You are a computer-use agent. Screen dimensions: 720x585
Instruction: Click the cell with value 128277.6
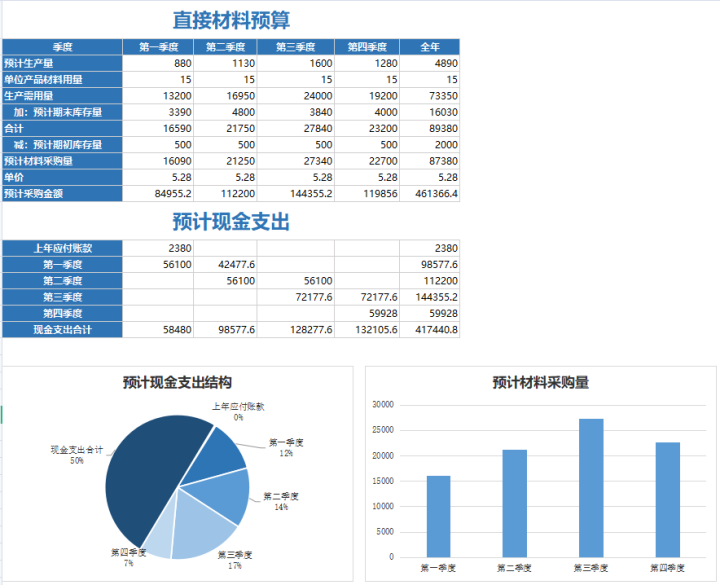coord(296,330)
